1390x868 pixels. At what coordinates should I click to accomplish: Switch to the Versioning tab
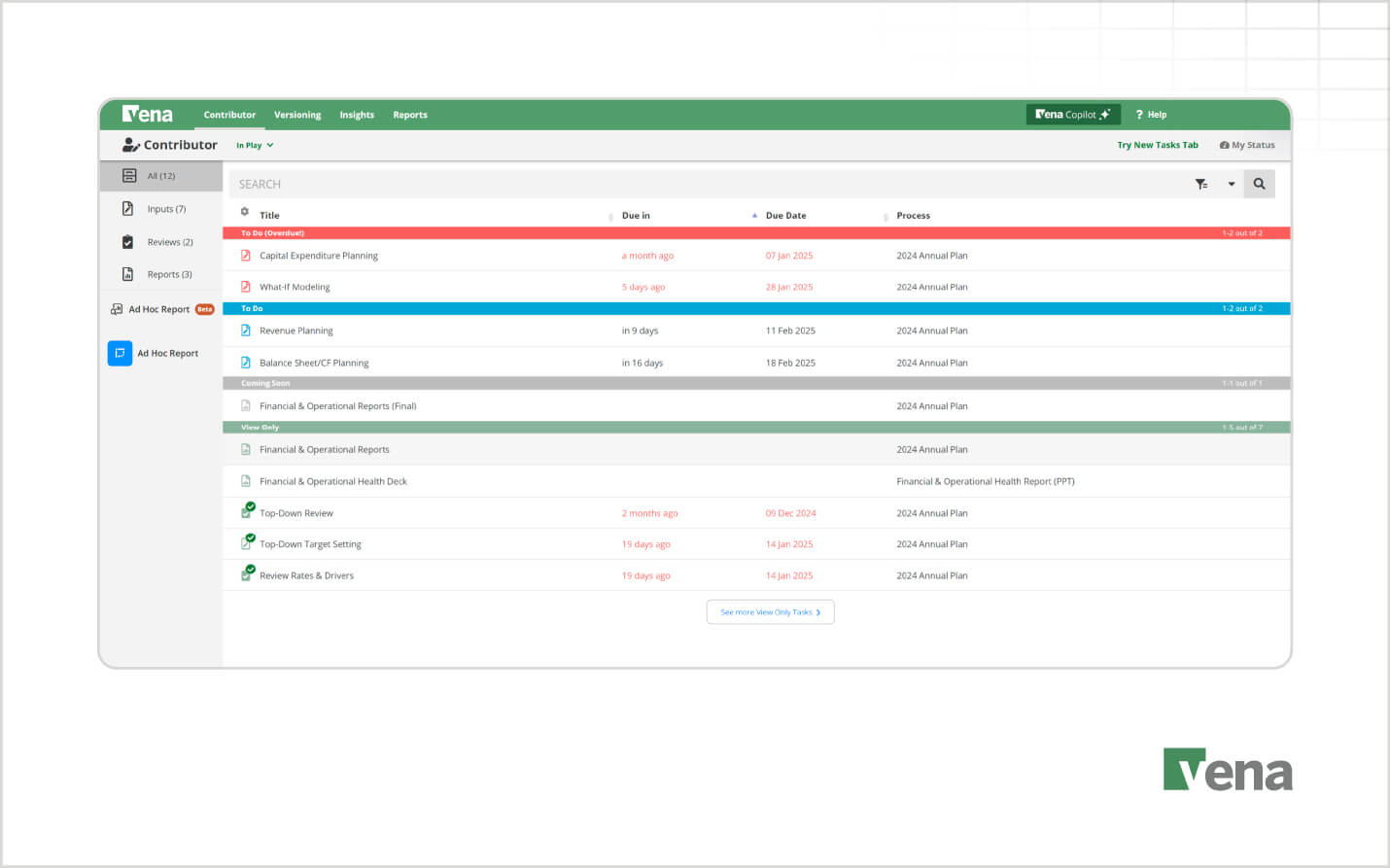[x=297, y=114]
